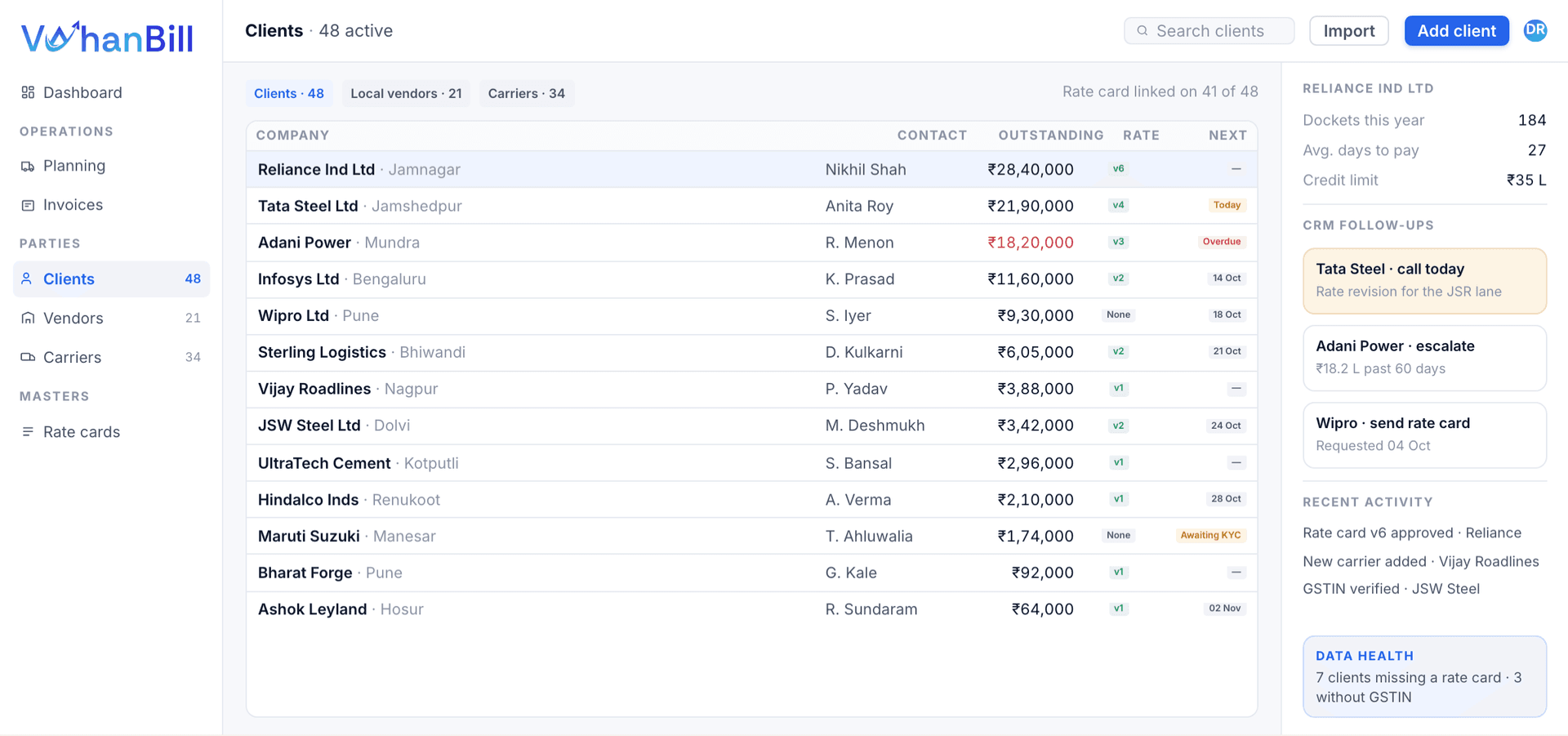Open Vendors in the sidebar
The image size is (1568, 736).
(111, 318)
